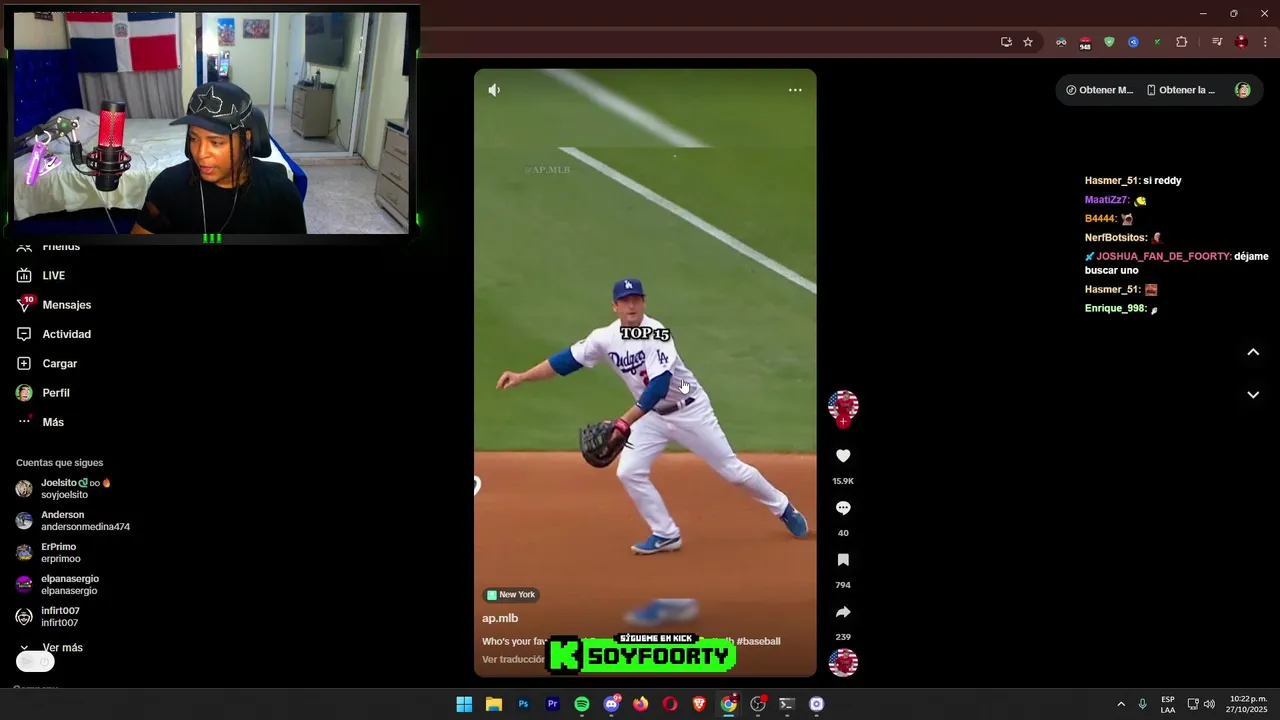This screenshot has height=720, width=1280.
Task: Open Opera from the taskbar
Action: [x=670, y=704]
